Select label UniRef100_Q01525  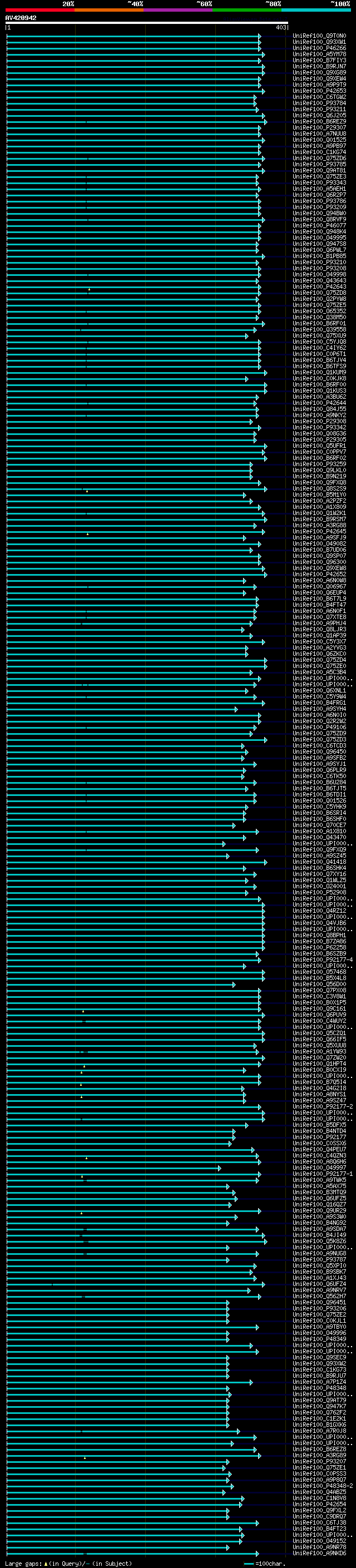(x=319, y=140)
